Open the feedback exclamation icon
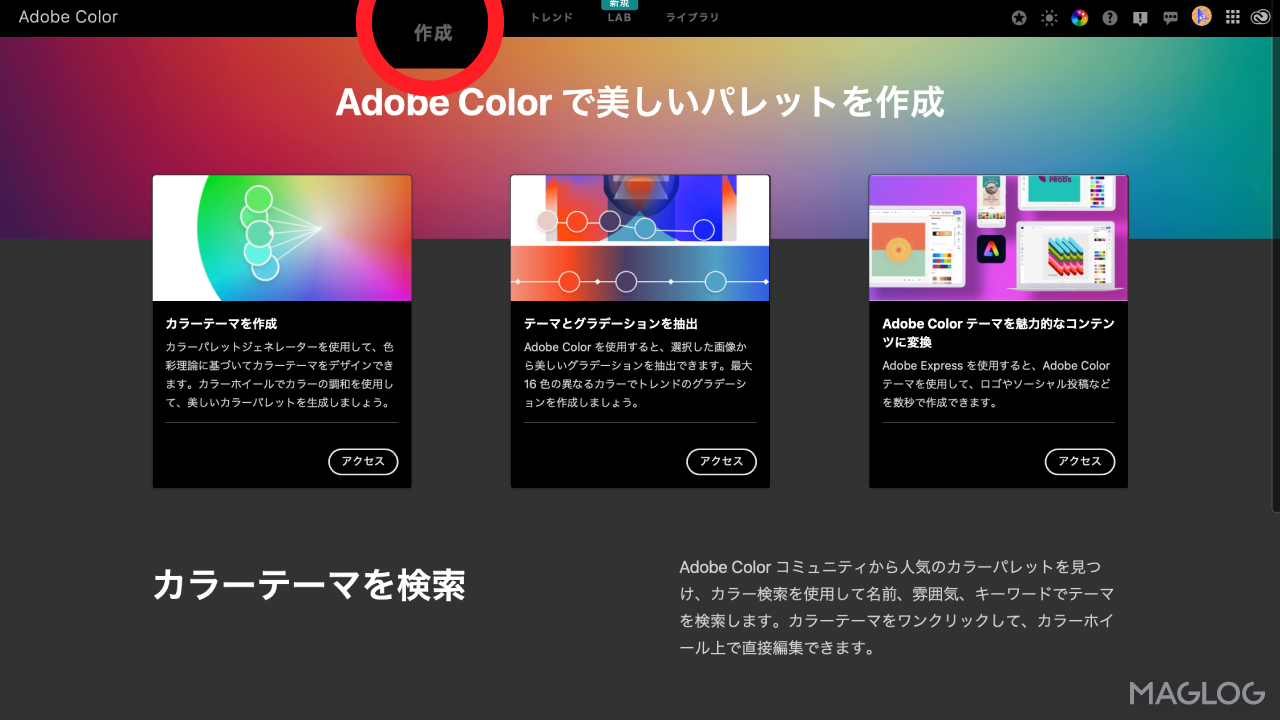Image resolution: width=1280 pixels, height=720 pixels. click(1139, 17)
